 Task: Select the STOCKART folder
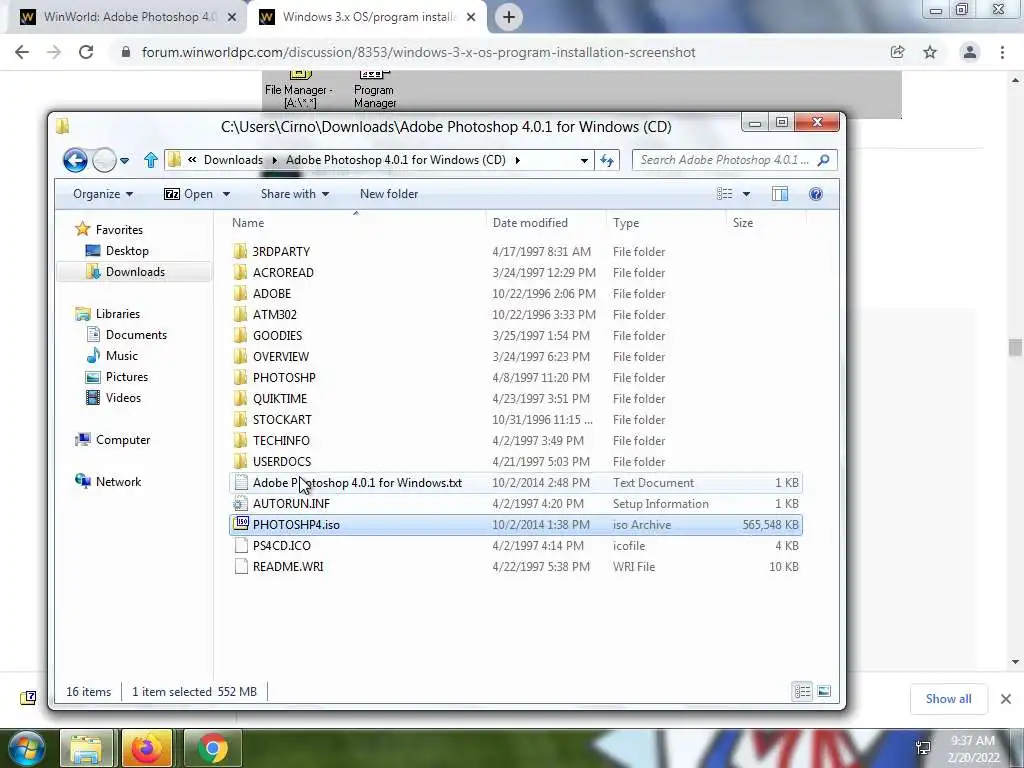click(282, 419)
